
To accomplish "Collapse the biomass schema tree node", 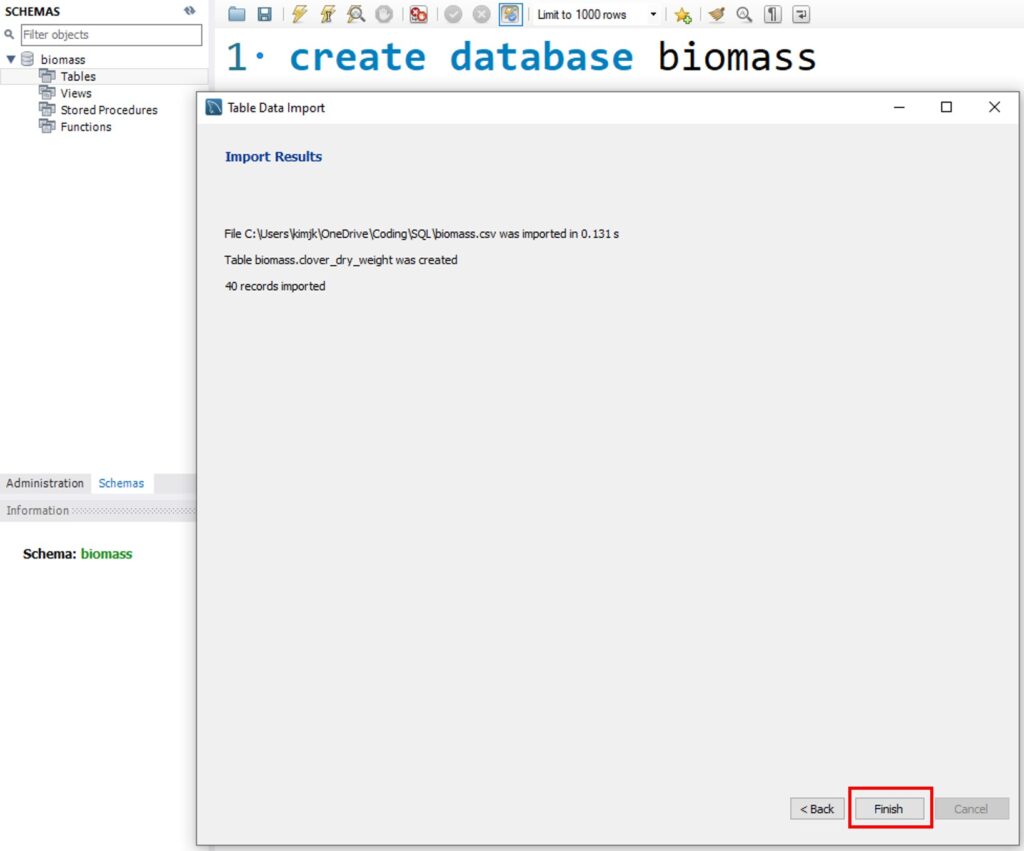I will coord(11,59).
